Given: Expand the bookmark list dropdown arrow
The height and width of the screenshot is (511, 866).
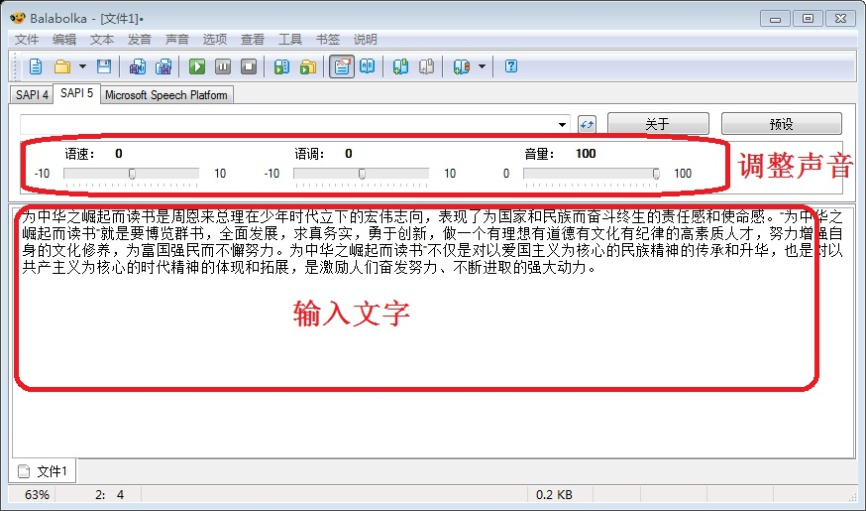Looking at the screenshot, I should pos(482,67).
